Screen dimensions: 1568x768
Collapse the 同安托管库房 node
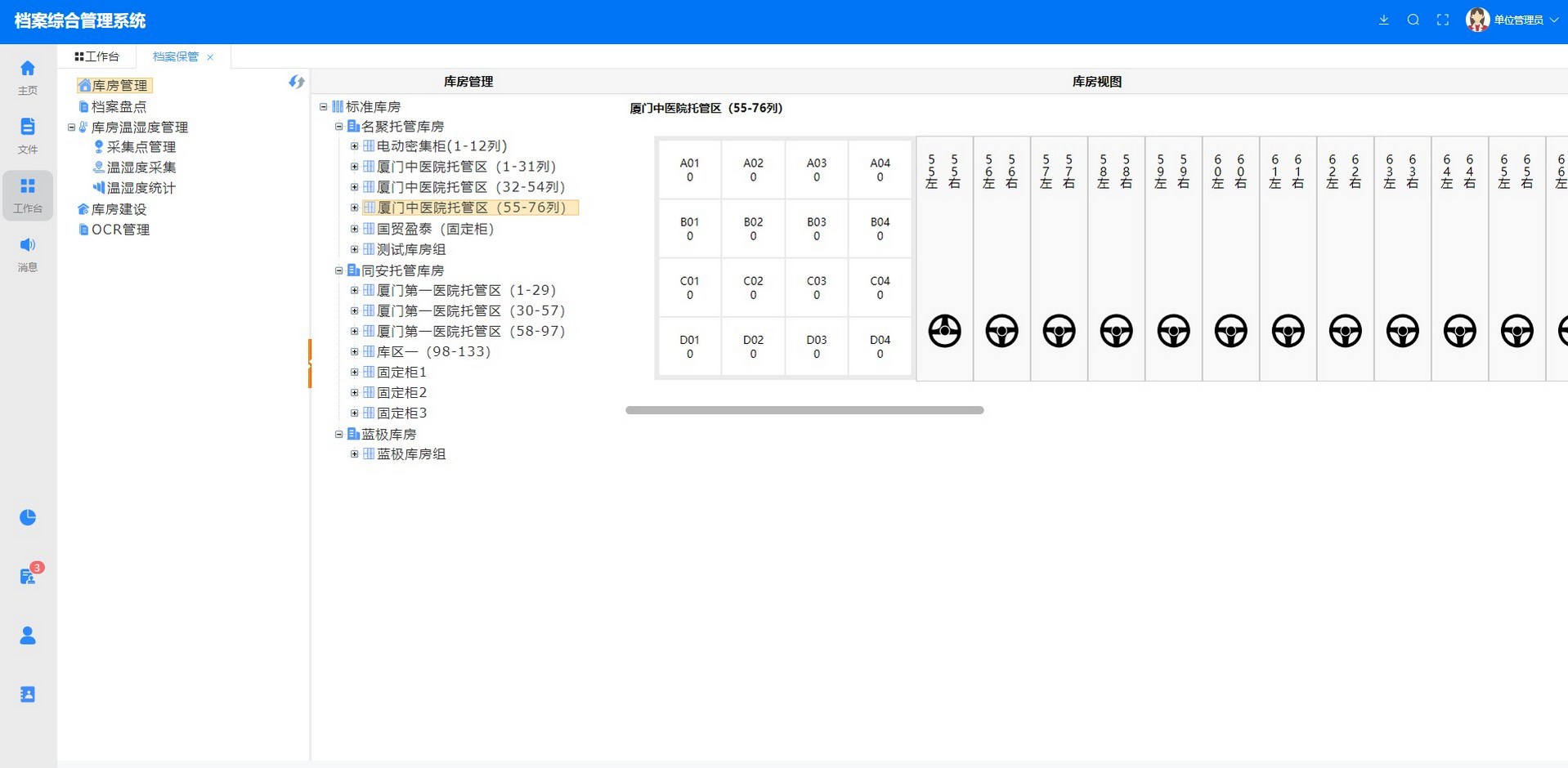[x=338, y=270]
